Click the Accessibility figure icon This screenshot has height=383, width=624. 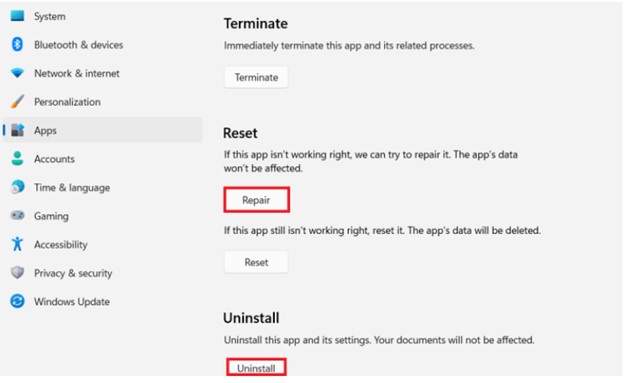(17, 244)
